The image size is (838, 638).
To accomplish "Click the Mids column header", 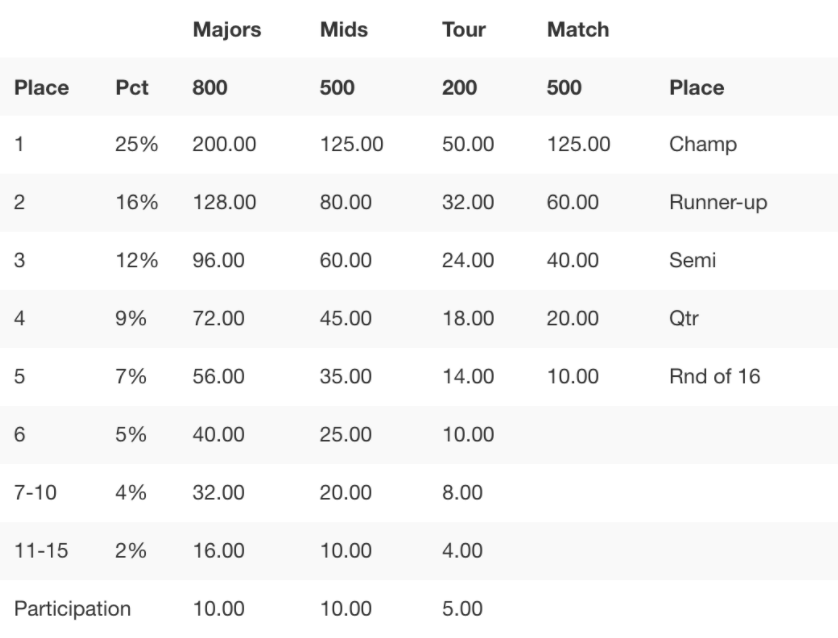I will click(x=344, y=29).
